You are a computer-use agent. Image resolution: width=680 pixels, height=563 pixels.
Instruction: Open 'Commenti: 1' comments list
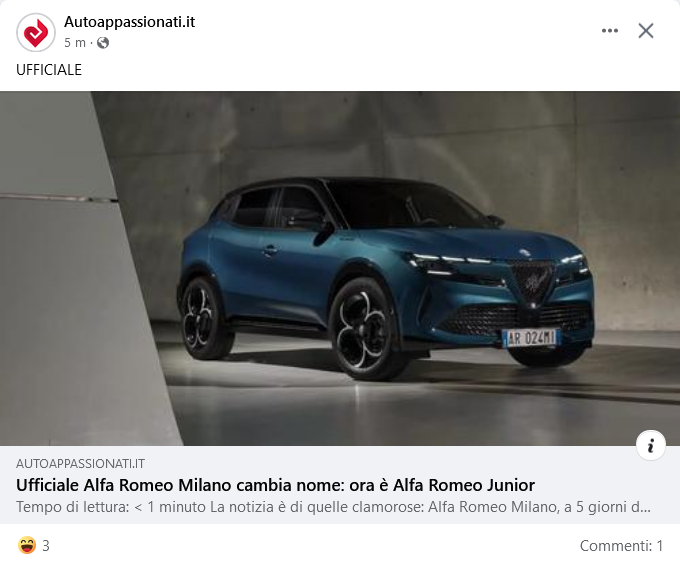point(621,546)
